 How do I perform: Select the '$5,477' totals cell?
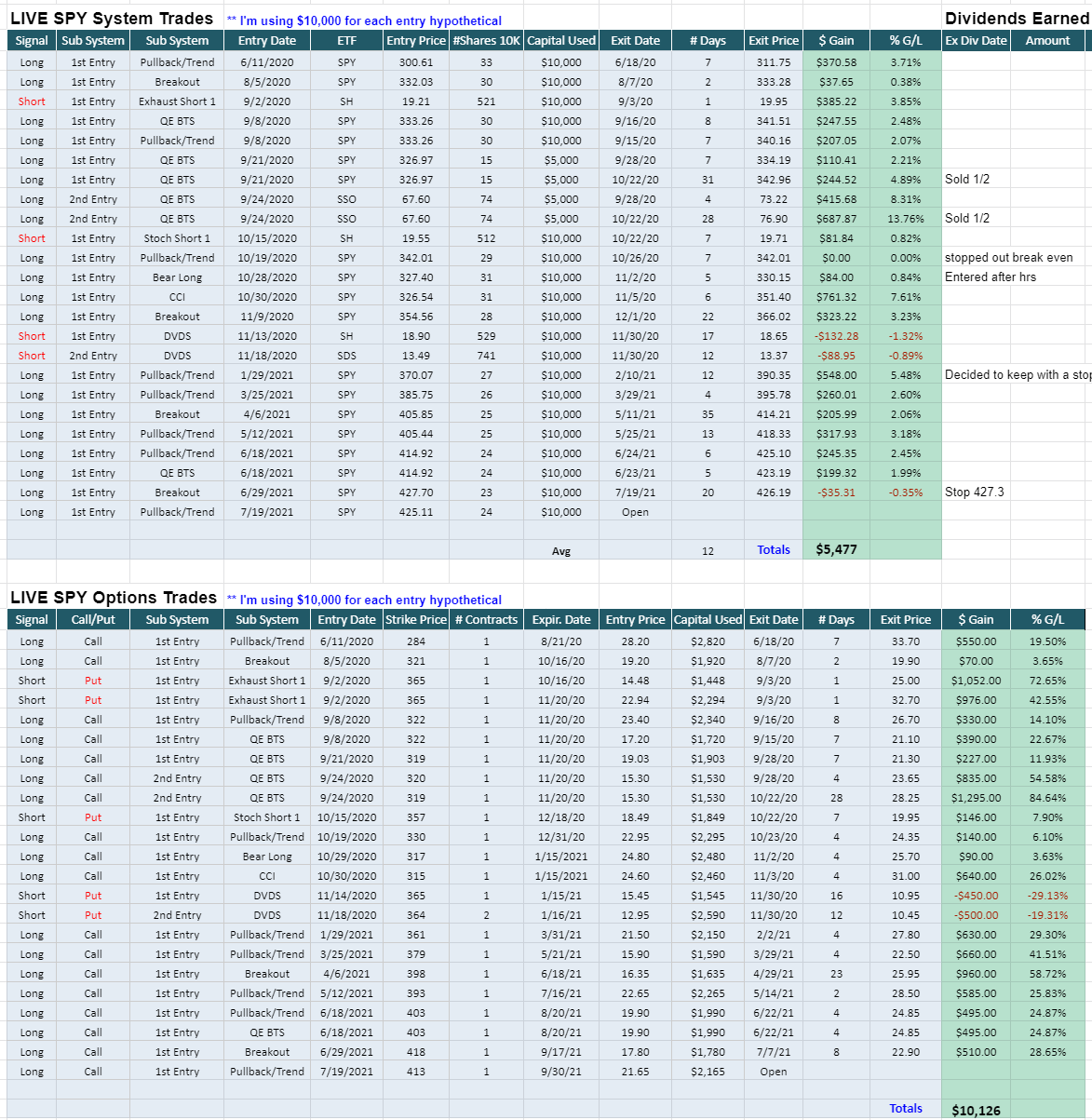click(x=836, y=549)
